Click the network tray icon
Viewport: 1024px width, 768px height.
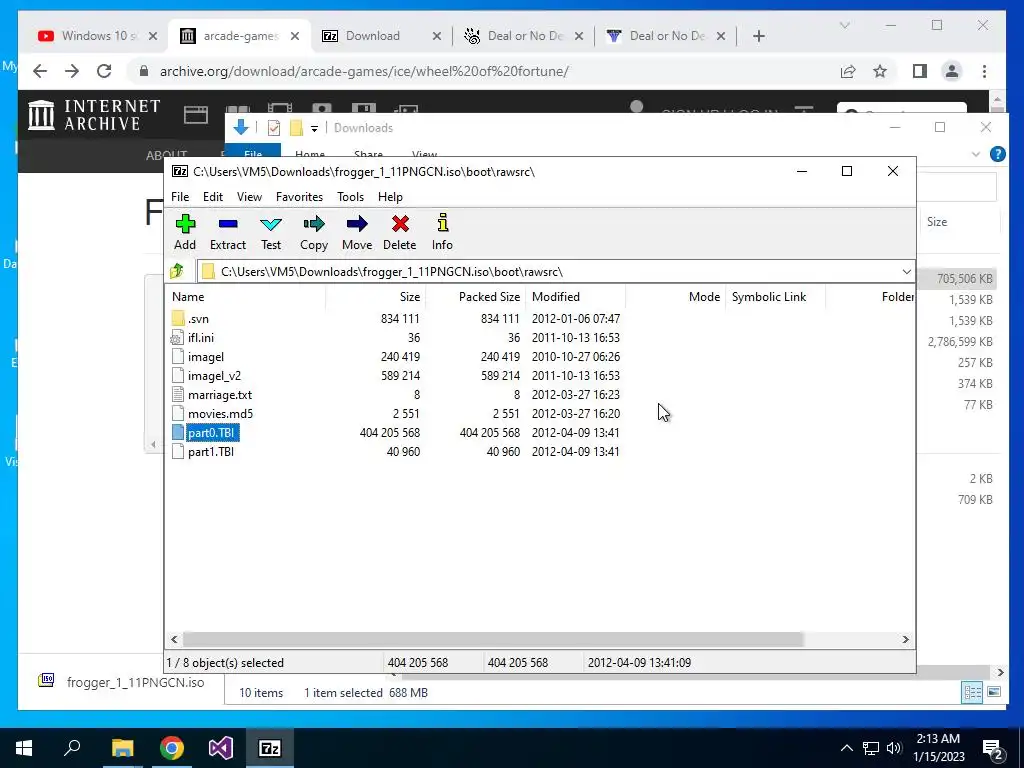pyautogui.click(x=871, y=748)
